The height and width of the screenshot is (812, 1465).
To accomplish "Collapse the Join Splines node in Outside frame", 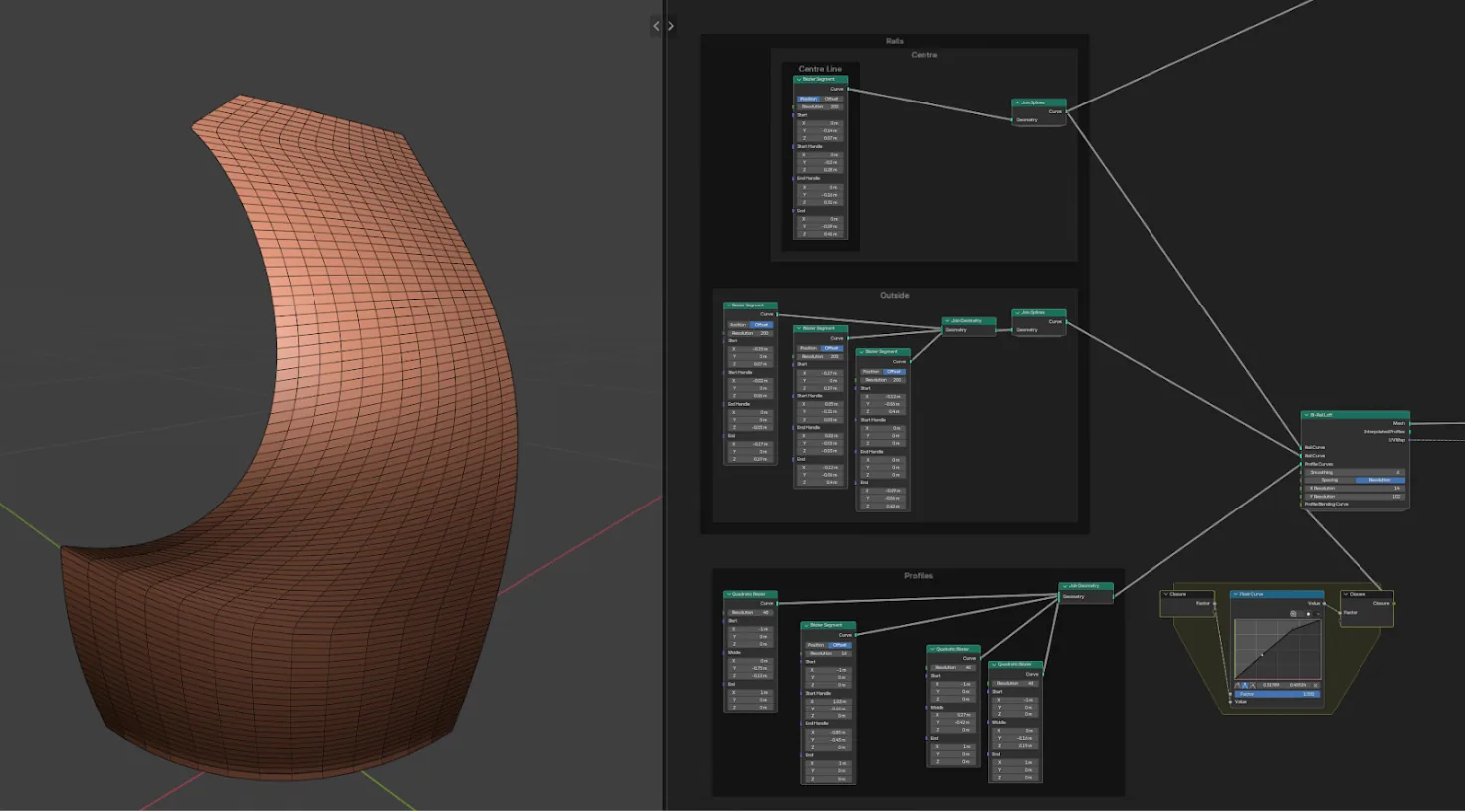I will 1017,313.
